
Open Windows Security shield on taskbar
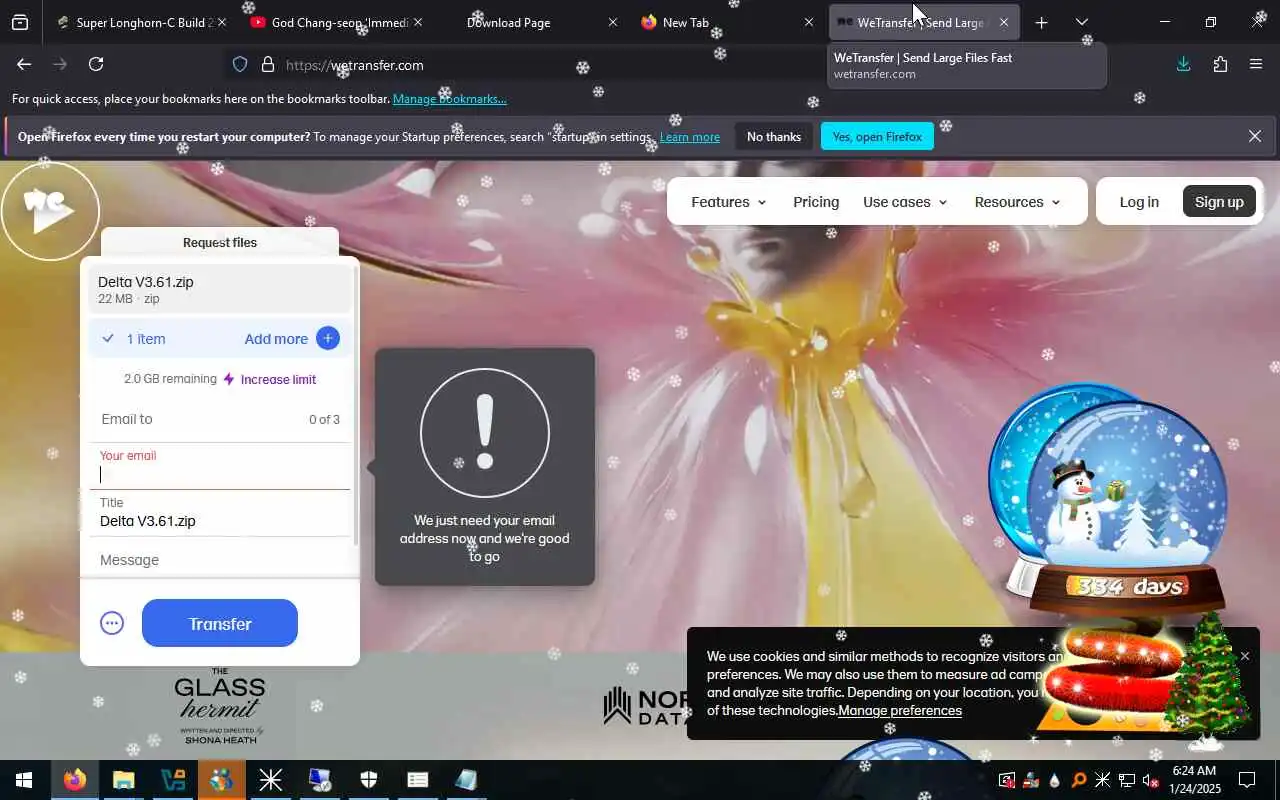tap(369, 780)
